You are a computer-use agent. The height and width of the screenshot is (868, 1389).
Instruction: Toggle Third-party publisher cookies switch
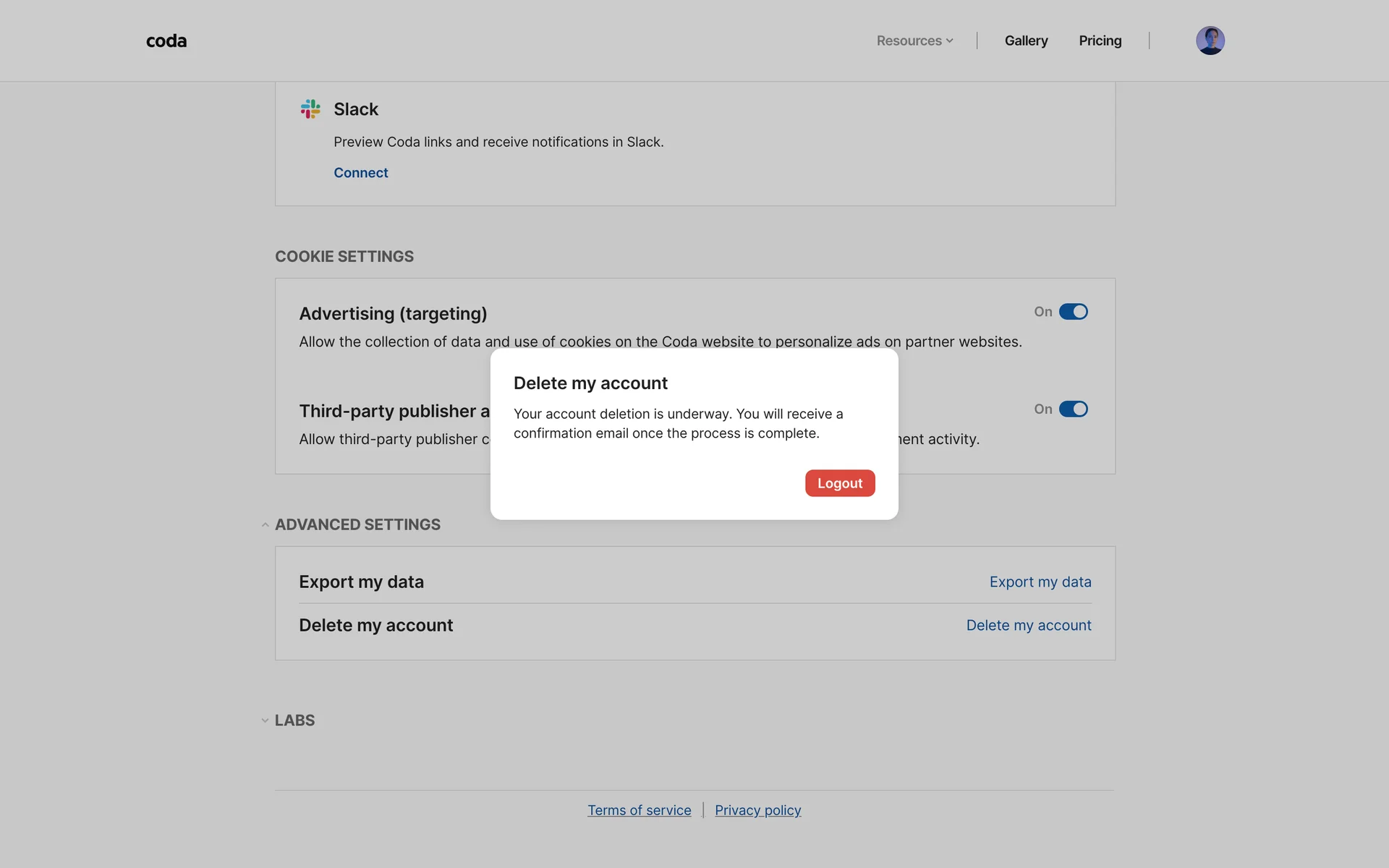tap(1073, 409)
